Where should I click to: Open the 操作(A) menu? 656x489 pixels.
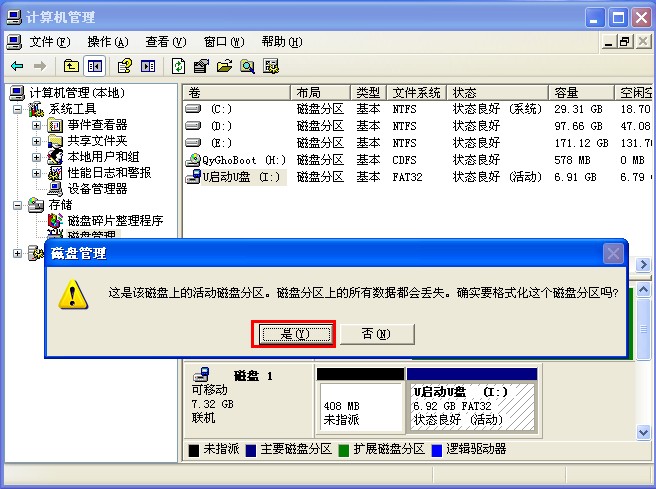pos(107,42)
